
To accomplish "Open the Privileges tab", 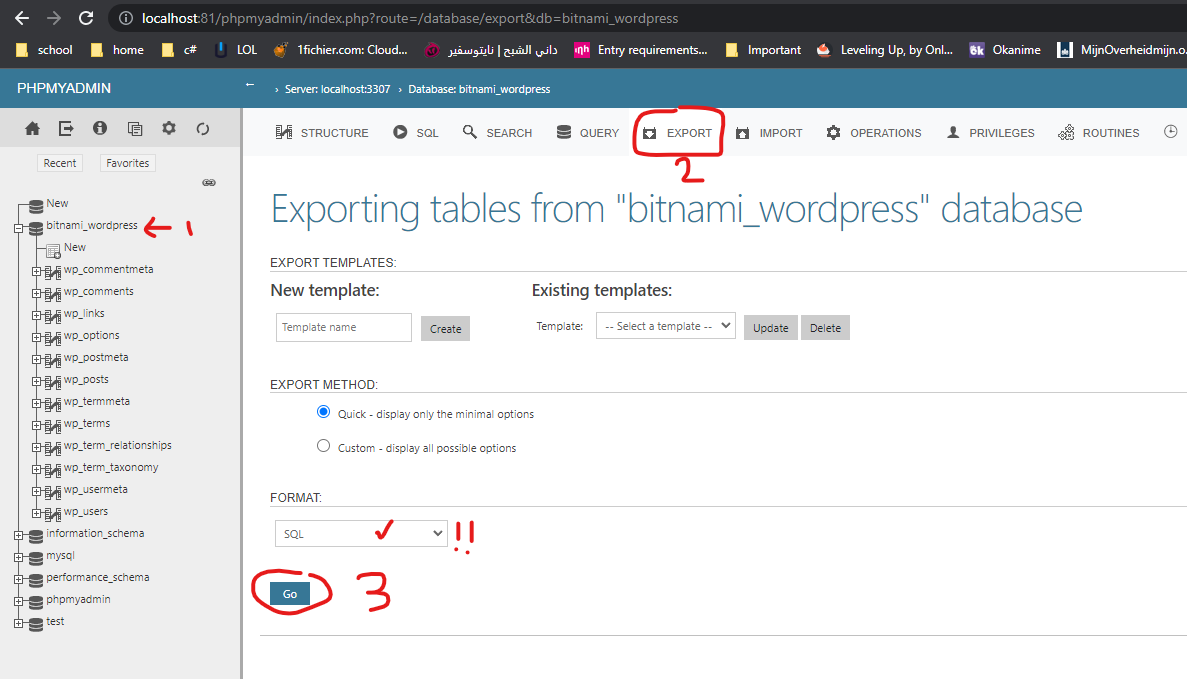I will (x=990, y=132).
